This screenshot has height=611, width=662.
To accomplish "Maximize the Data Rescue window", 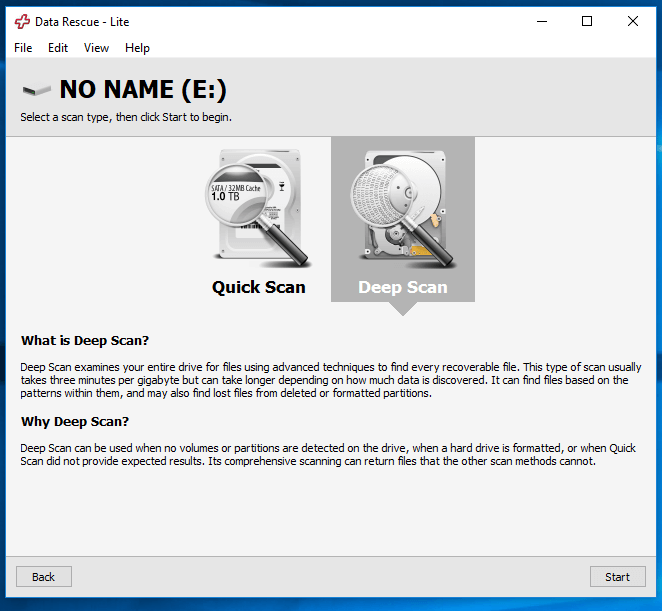I will point(587,21).
